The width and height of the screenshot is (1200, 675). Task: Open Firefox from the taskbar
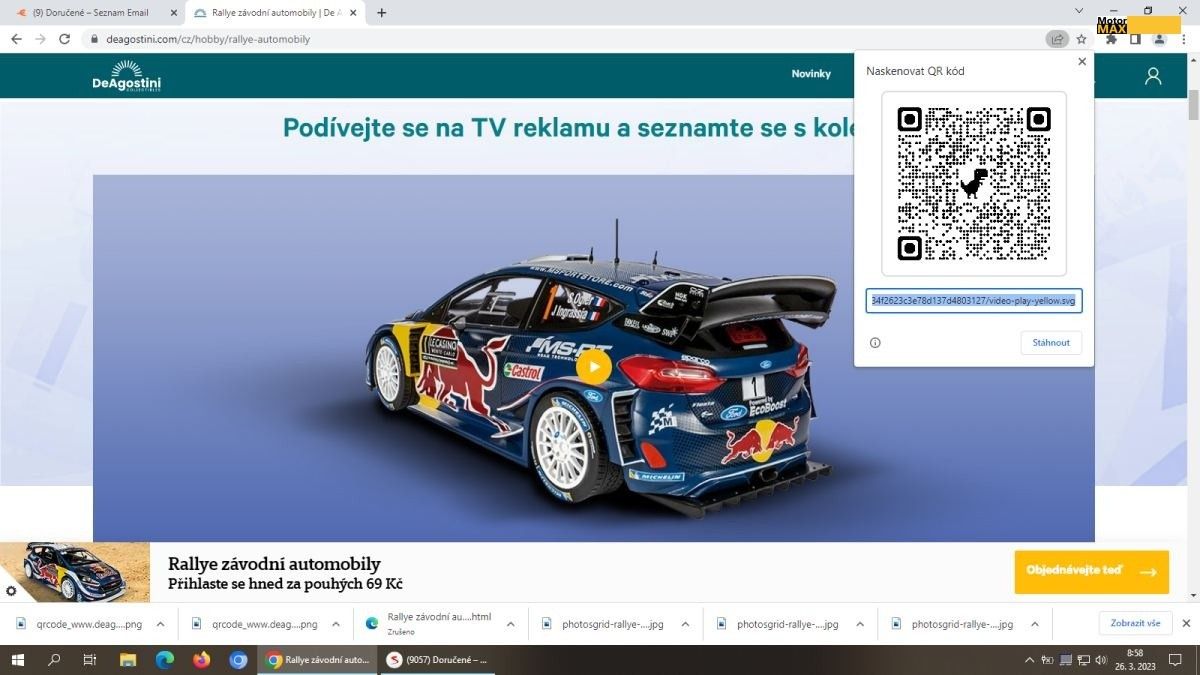(201, 660)
